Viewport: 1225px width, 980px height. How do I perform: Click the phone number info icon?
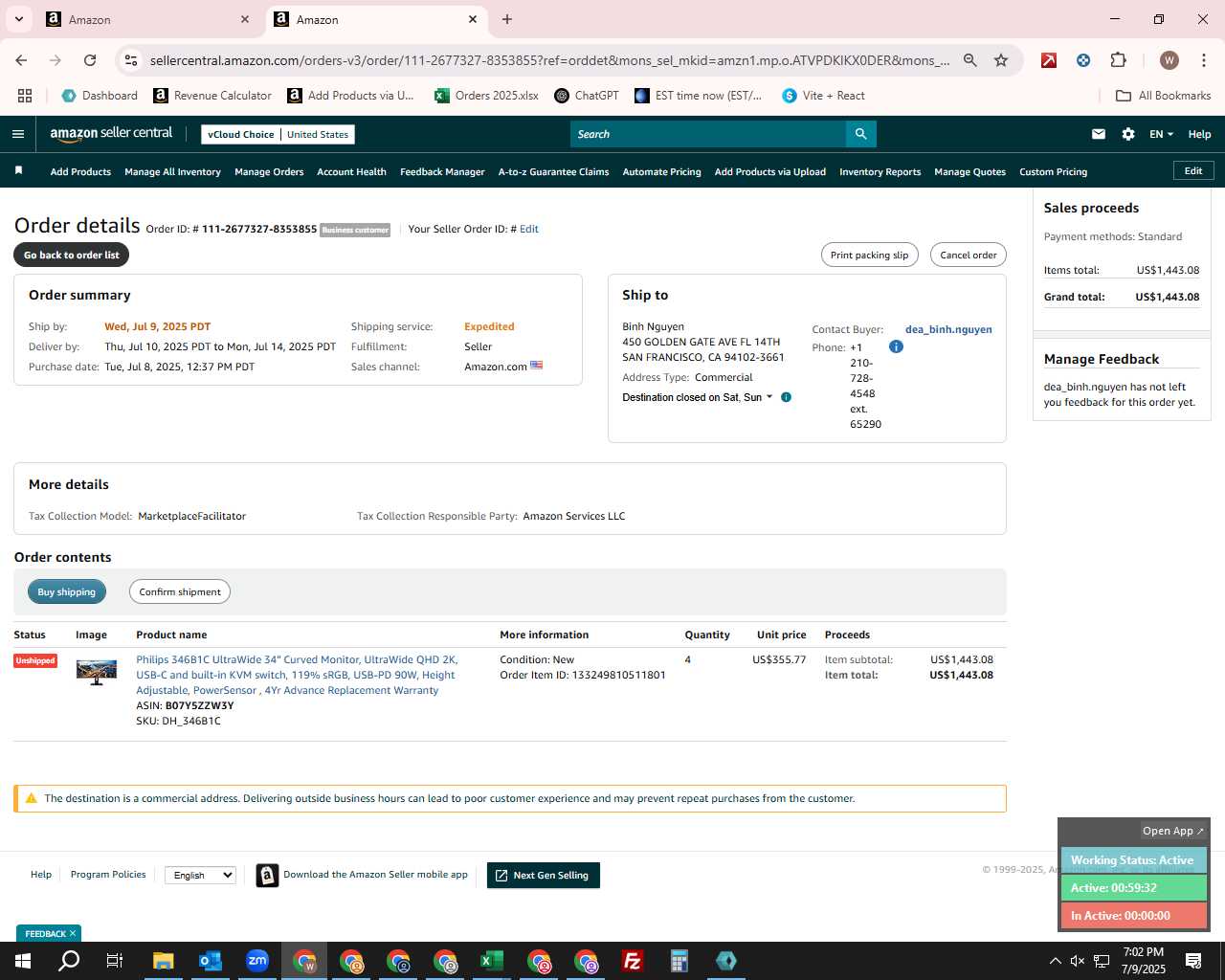click(896, 346)
